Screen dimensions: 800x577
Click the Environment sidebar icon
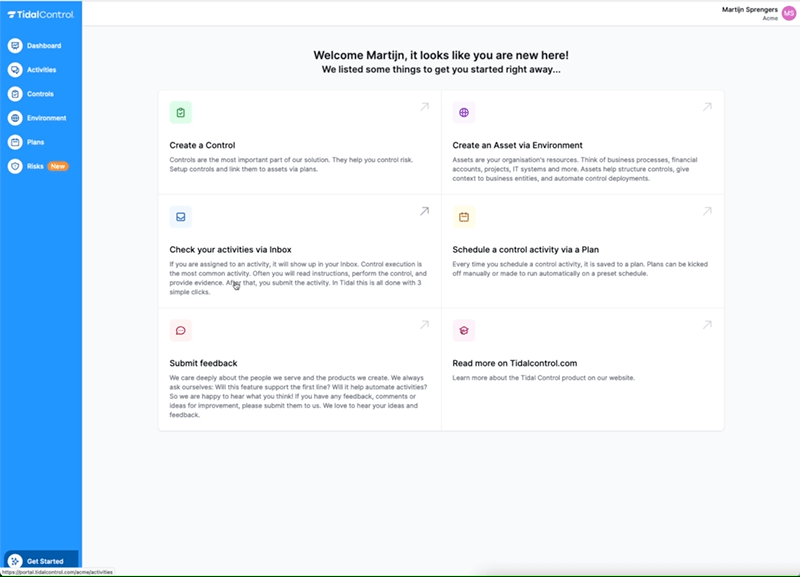15,118
